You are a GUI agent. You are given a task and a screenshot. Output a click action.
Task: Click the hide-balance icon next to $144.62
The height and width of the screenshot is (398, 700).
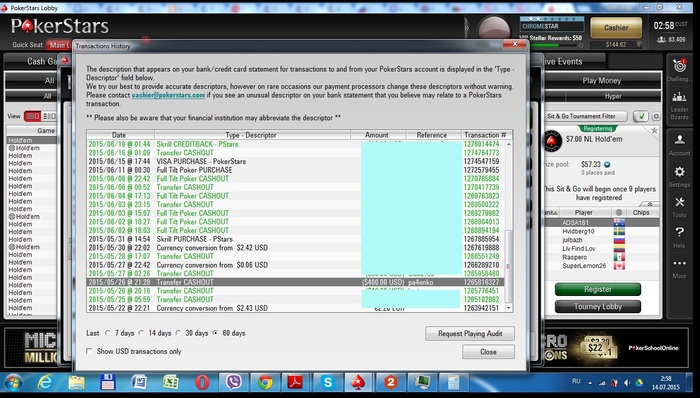639,45
